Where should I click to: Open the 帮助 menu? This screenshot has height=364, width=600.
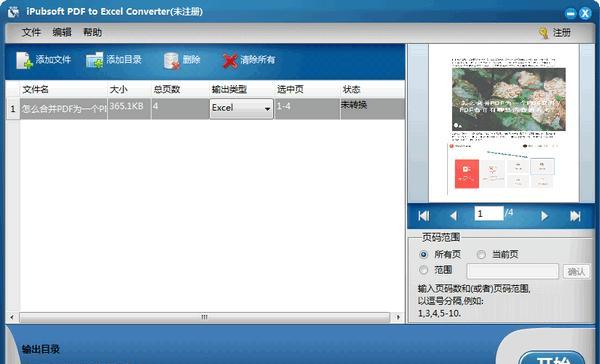point(93,33)
